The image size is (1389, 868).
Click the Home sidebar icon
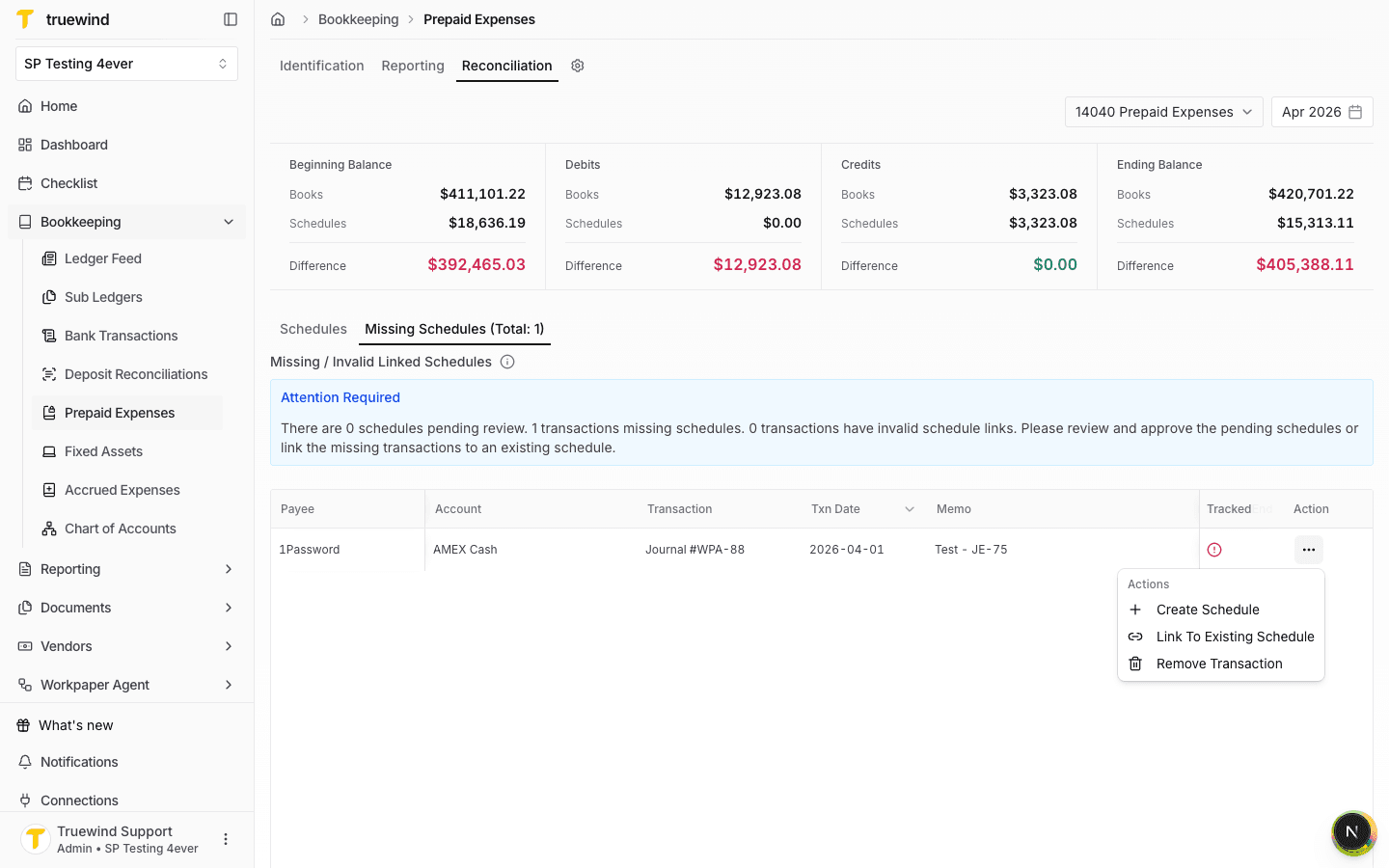25,106
